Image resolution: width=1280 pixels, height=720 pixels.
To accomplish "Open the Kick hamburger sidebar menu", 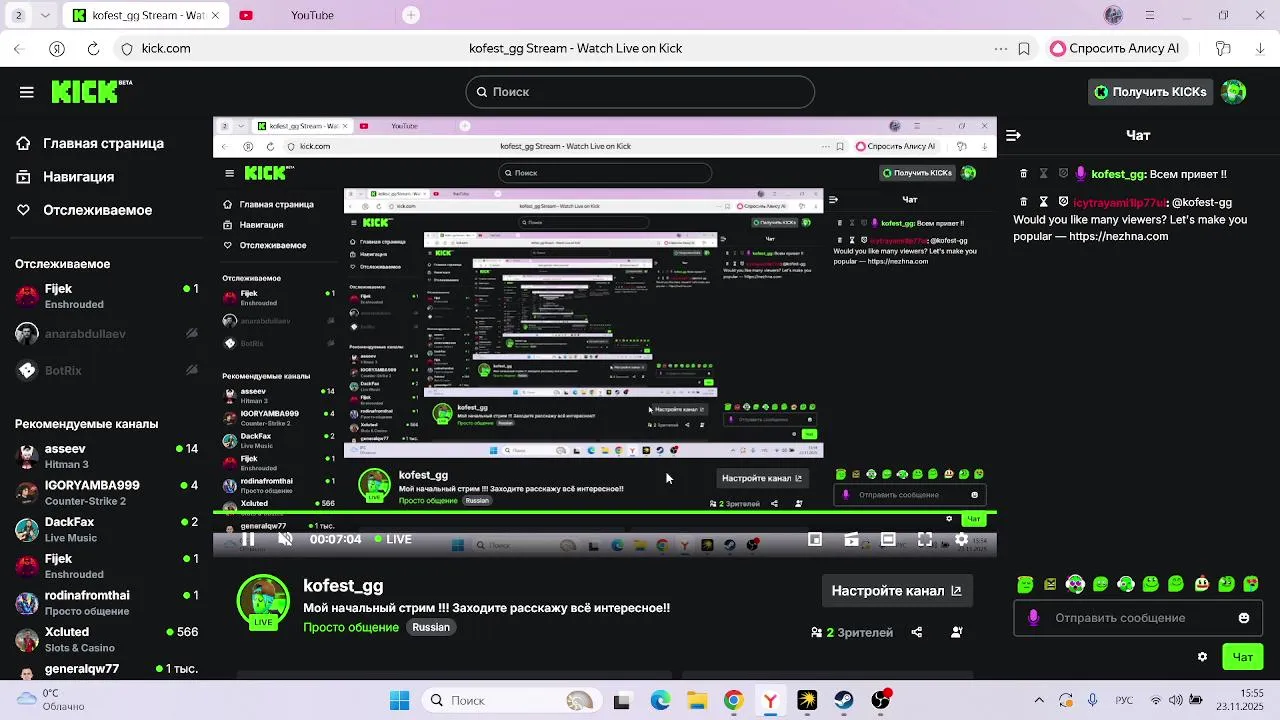I will pos(27,92).
